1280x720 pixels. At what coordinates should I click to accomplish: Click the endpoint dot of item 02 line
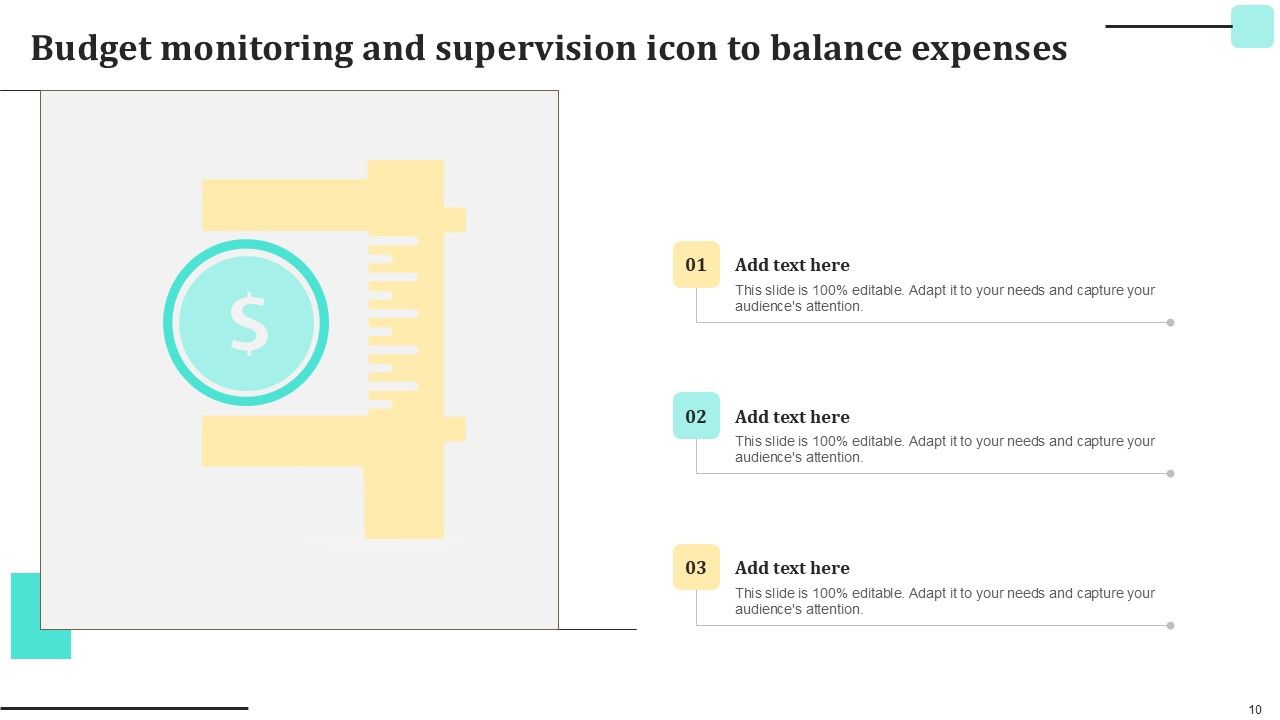1170,474
